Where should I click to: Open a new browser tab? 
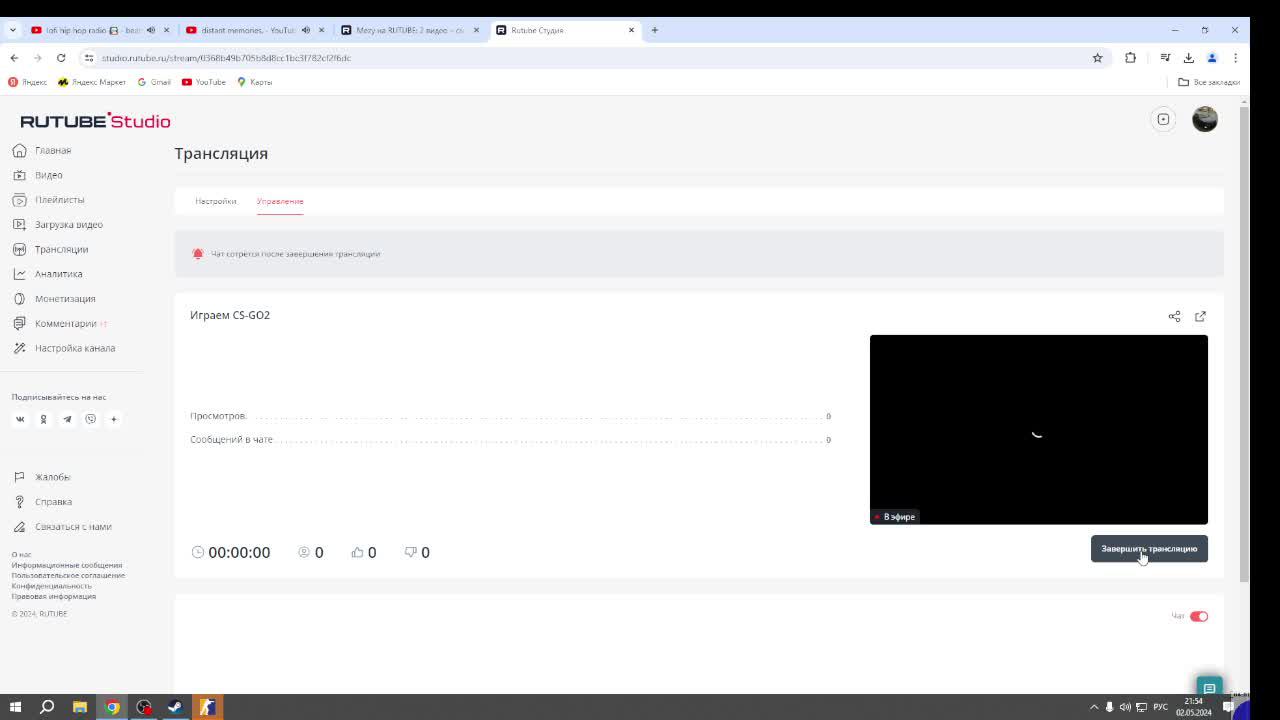coord(654,30)
